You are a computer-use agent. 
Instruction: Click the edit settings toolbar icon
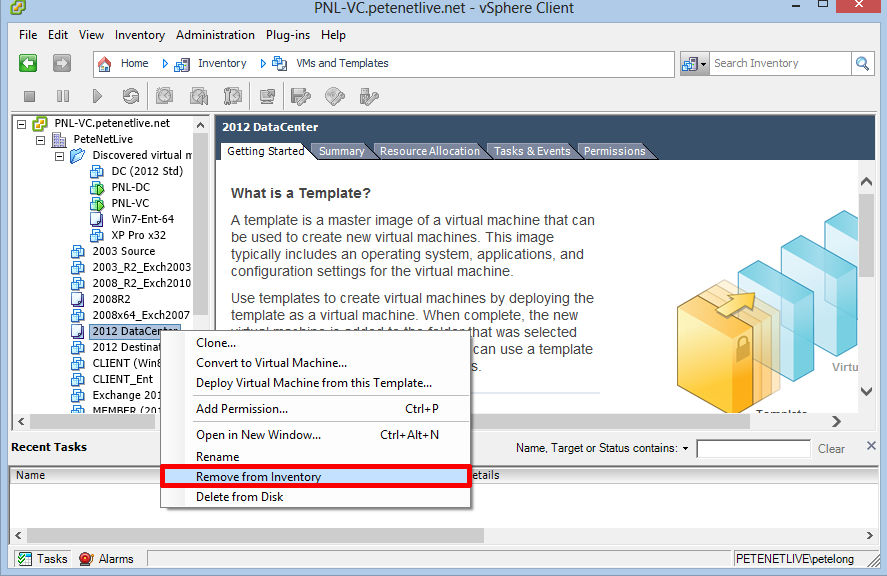coord(300,96)
